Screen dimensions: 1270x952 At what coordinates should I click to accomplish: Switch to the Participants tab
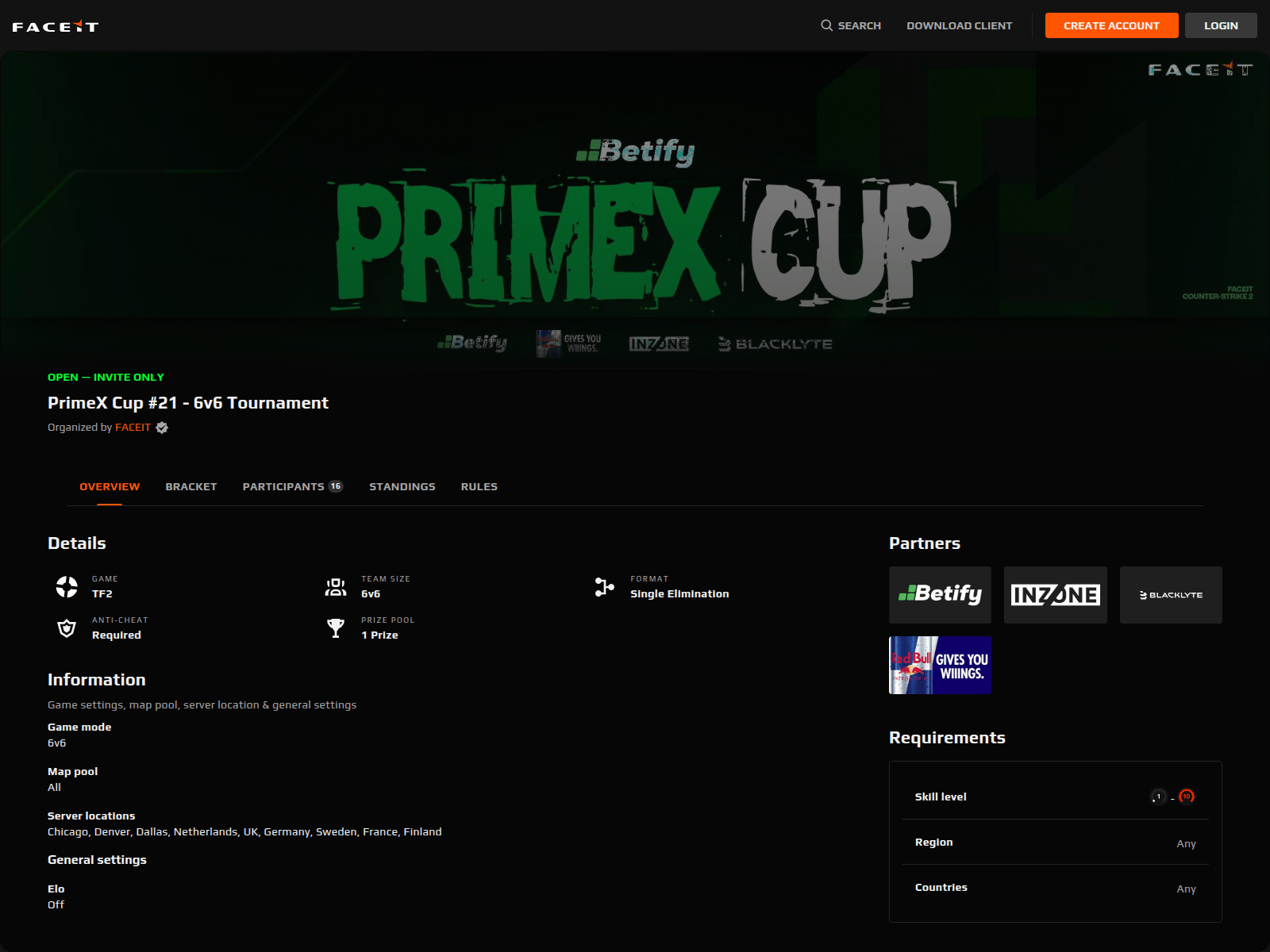click(x=293, y=486)
